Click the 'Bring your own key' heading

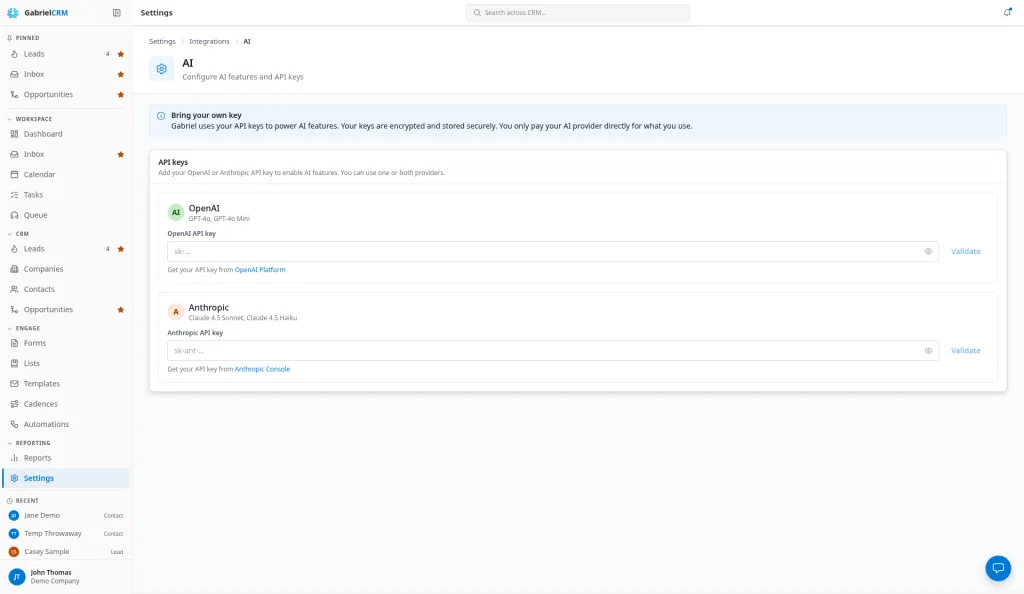[x=206, y=115]
